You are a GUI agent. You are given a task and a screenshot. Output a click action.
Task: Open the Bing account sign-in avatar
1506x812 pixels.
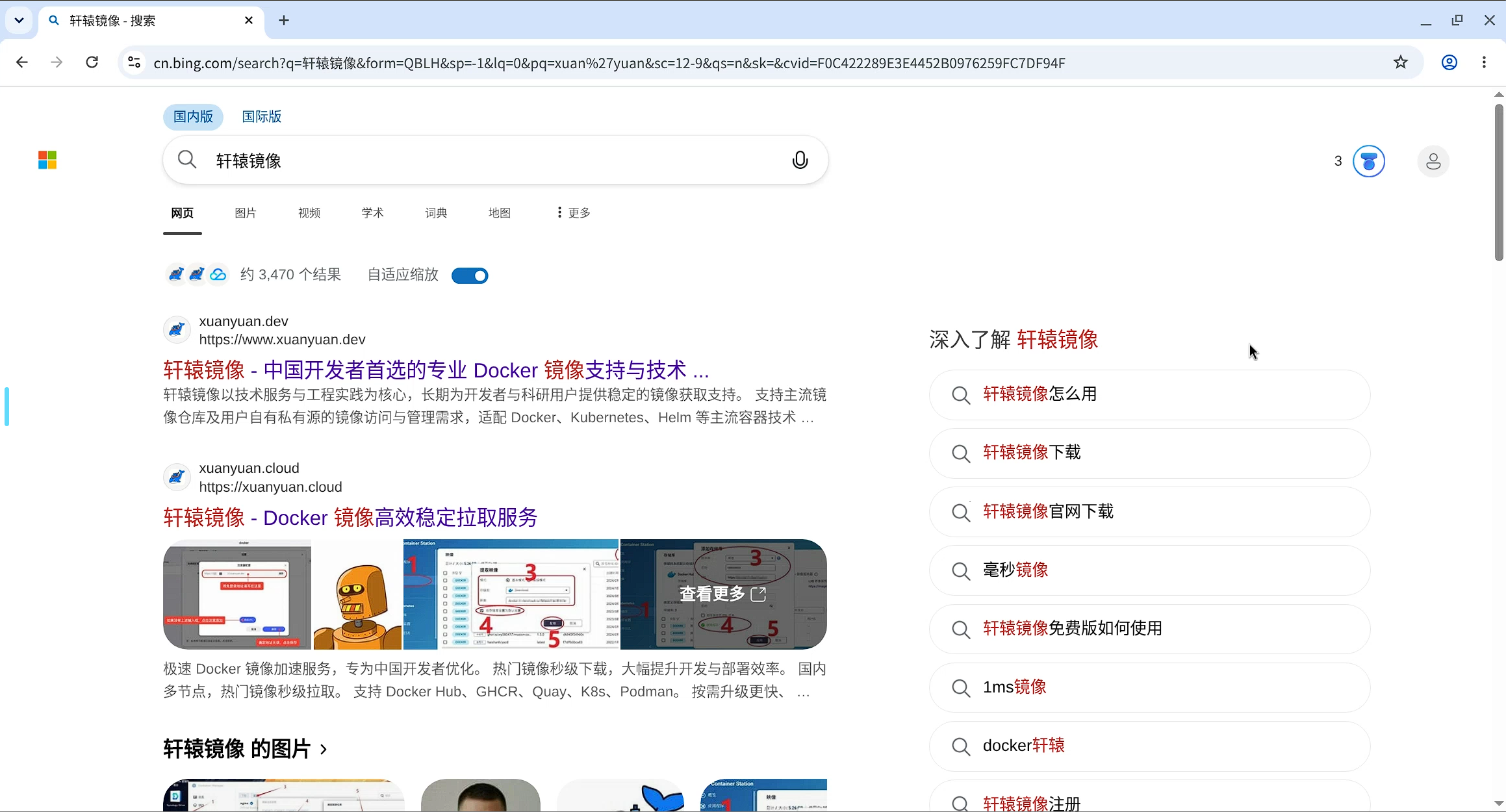[1433, 161]
